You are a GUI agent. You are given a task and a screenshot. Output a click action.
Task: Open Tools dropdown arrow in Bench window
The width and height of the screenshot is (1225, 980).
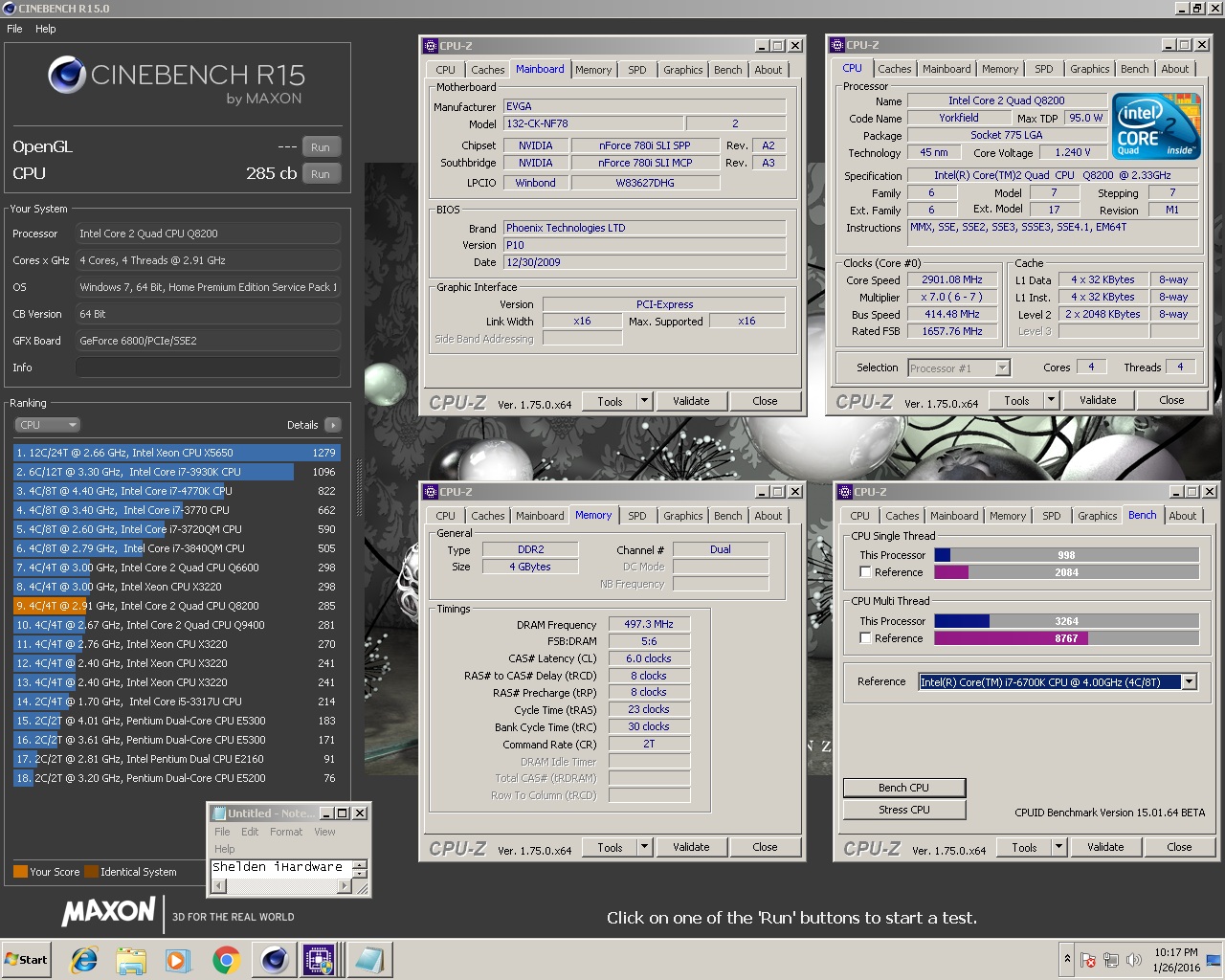pyautogui.click(x=1058, y=847)
